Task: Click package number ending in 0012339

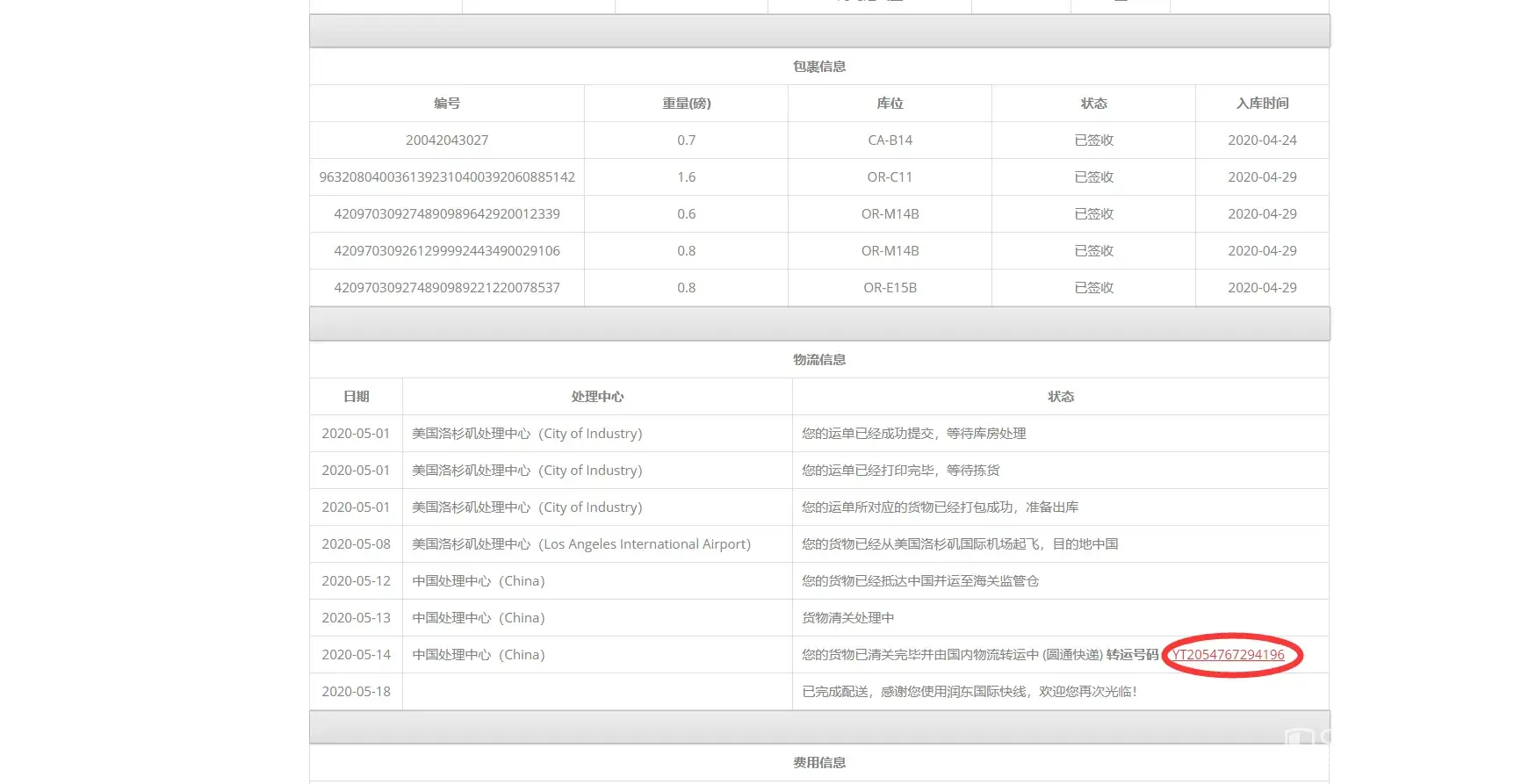Action: tap(447, 214)
